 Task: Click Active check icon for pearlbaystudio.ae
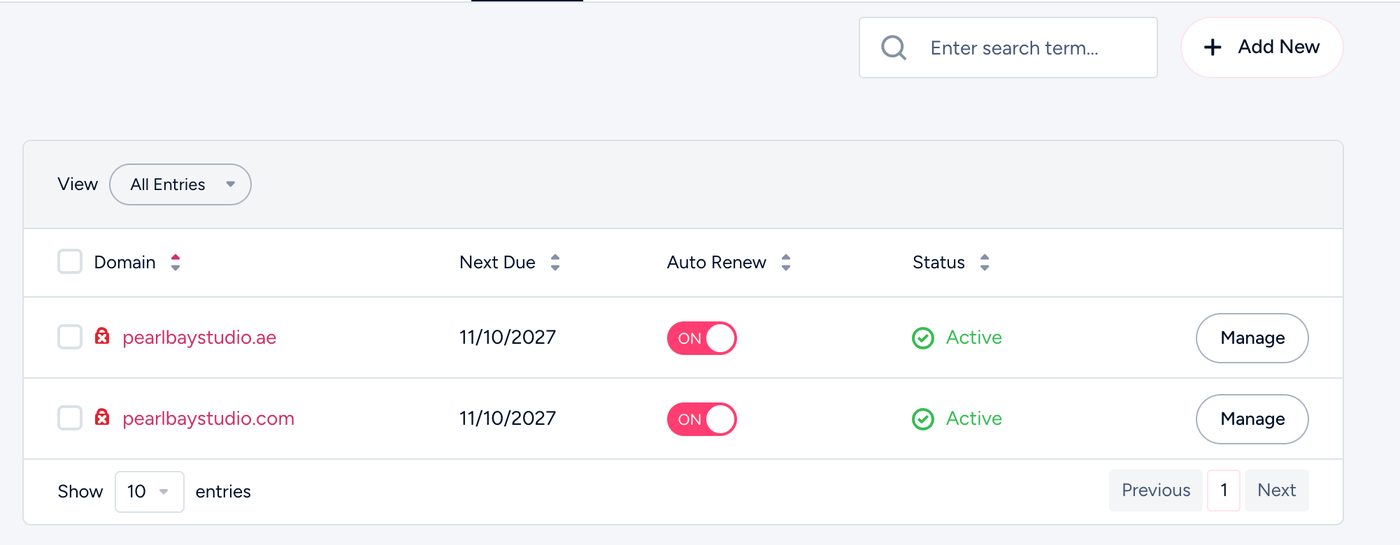pos(923,338)
